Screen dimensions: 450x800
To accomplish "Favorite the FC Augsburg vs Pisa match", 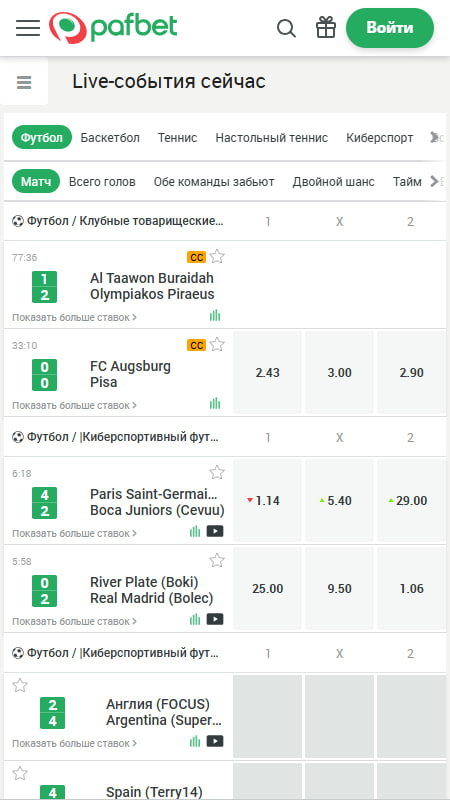I will point(217,345).
